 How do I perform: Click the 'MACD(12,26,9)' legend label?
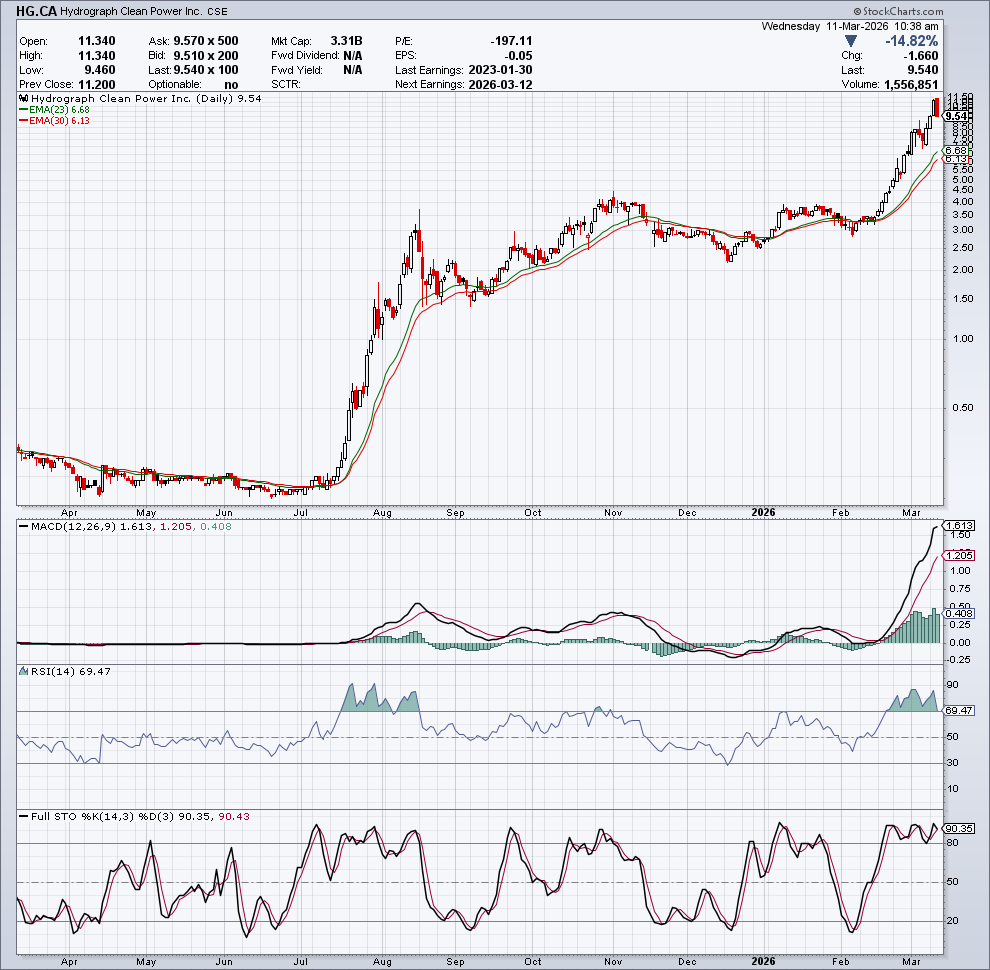pyautogui.click(x=74, y=527)
